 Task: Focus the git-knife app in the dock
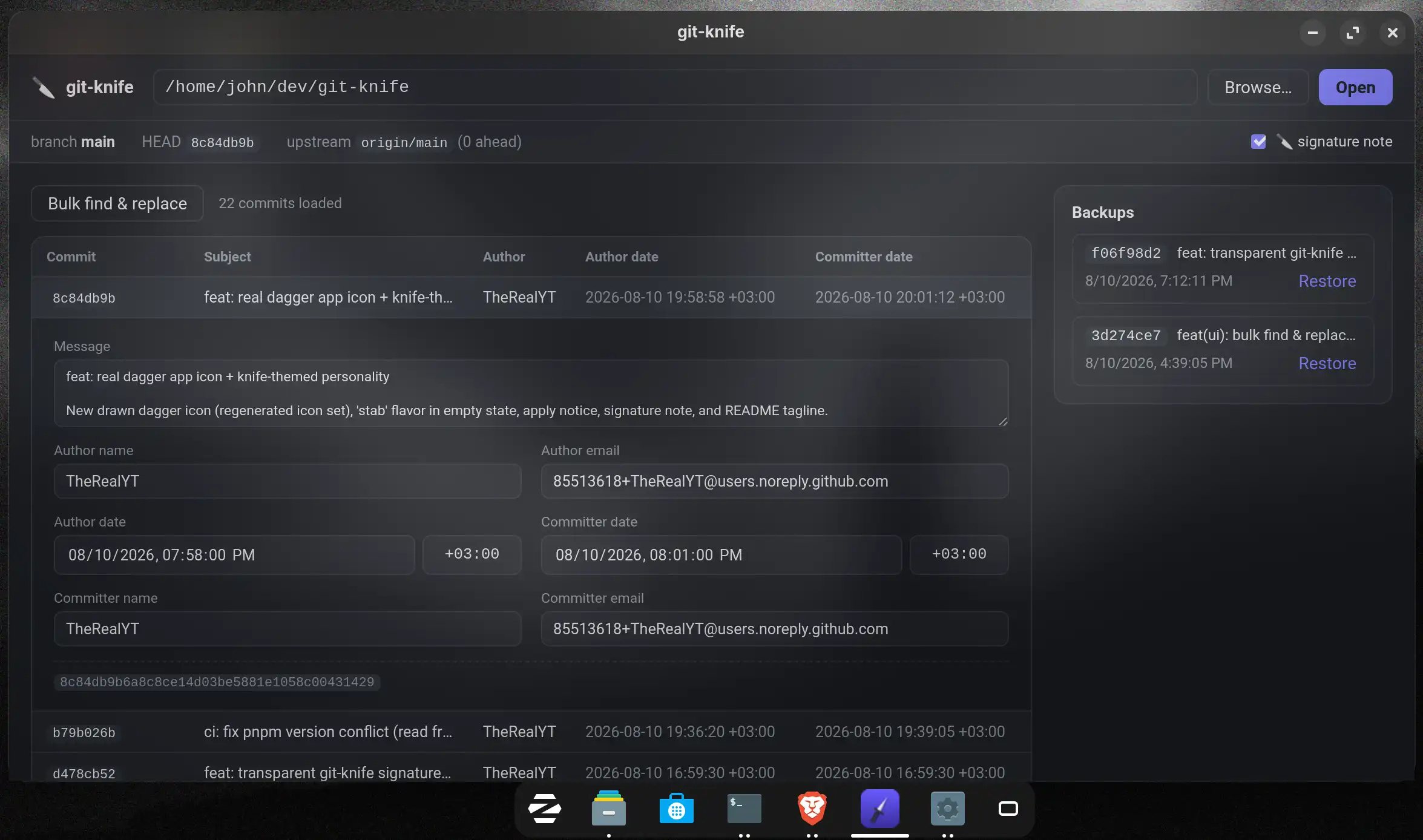(x=880, y=809)
